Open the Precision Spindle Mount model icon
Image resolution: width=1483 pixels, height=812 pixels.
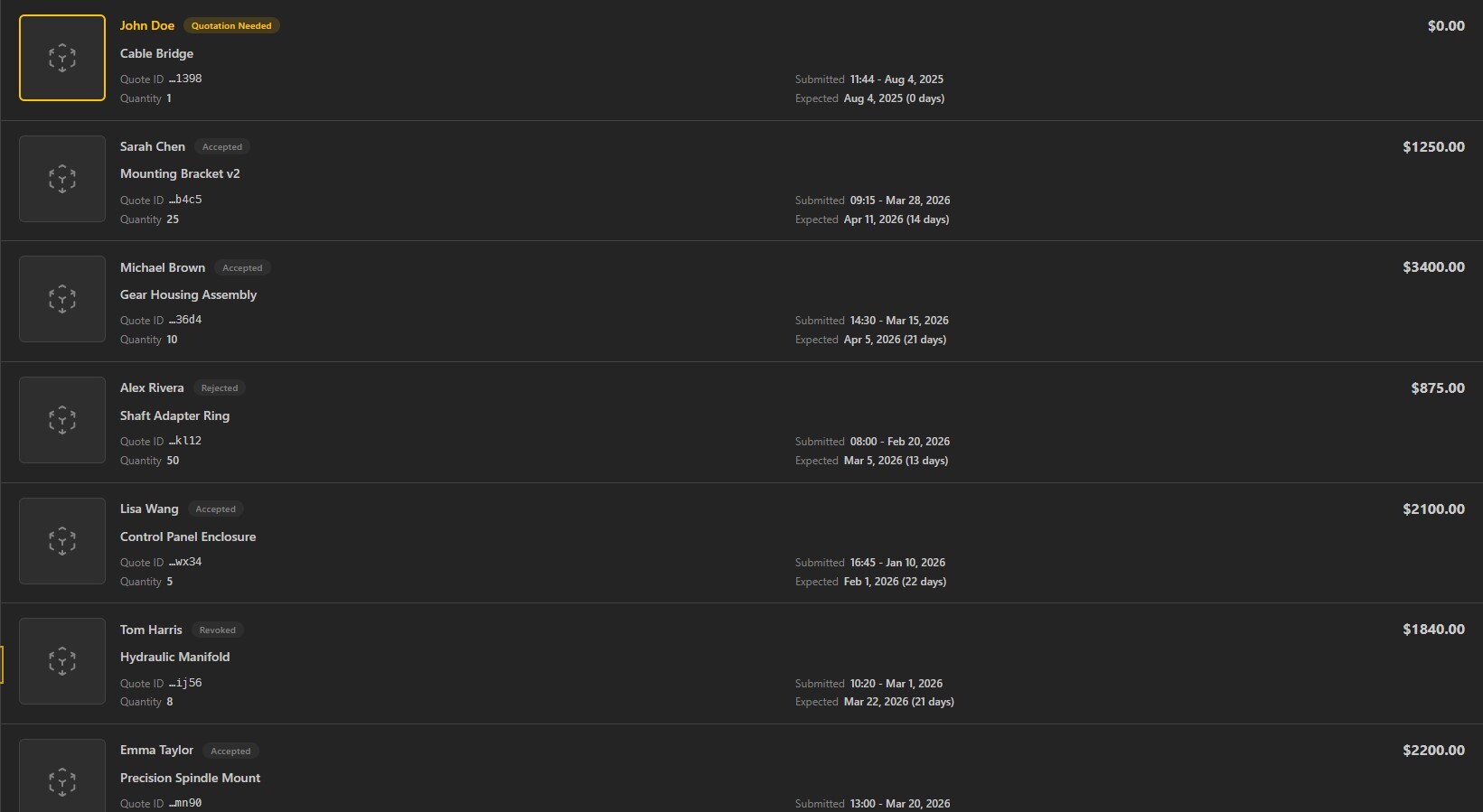coord(62,776)
